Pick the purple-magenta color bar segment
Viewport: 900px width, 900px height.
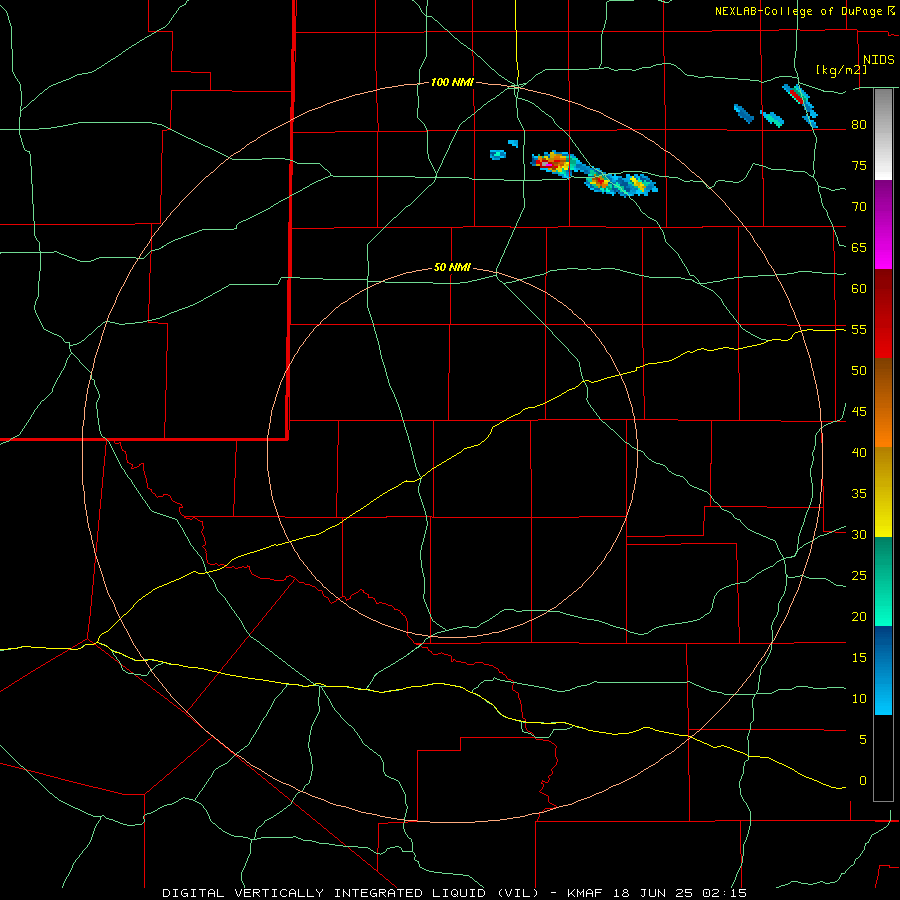pos(883,225)
